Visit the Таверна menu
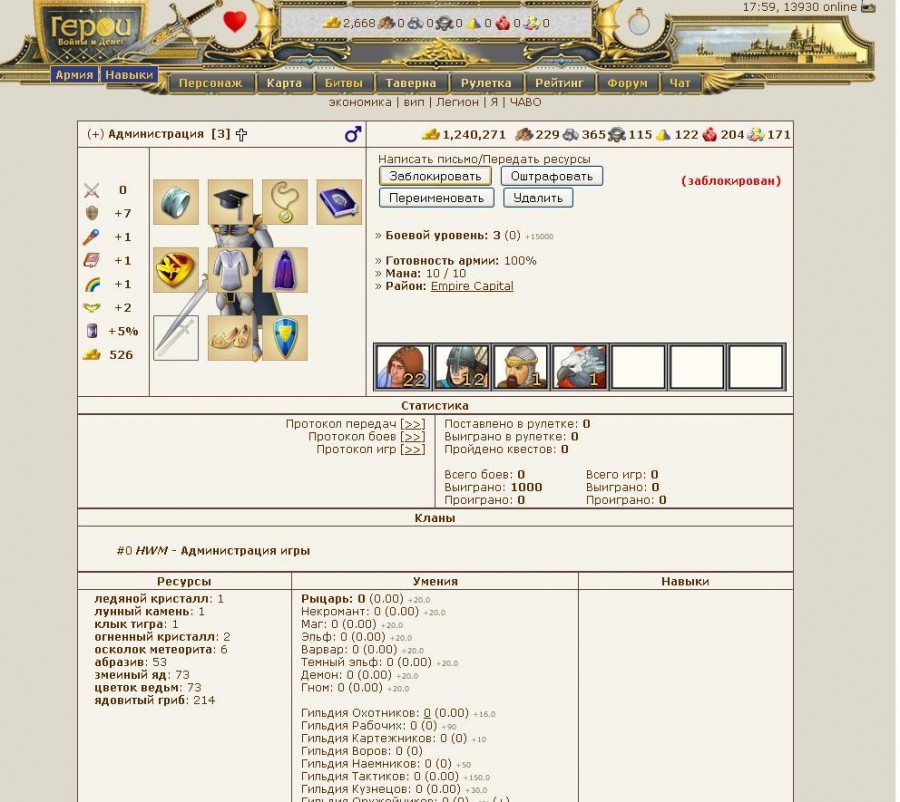This screenshot has height=802, width=900. click(x=411, y=83)
